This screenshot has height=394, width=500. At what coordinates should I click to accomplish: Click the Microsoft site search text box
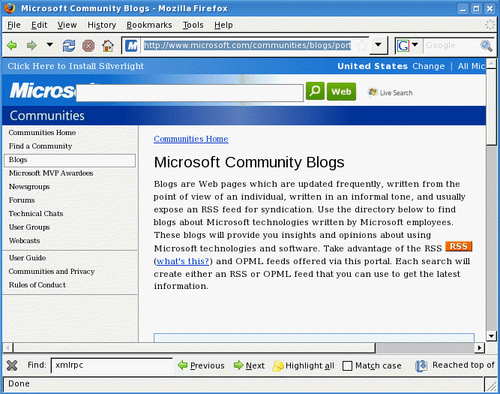pyautogui.click(x=190, y=93)
